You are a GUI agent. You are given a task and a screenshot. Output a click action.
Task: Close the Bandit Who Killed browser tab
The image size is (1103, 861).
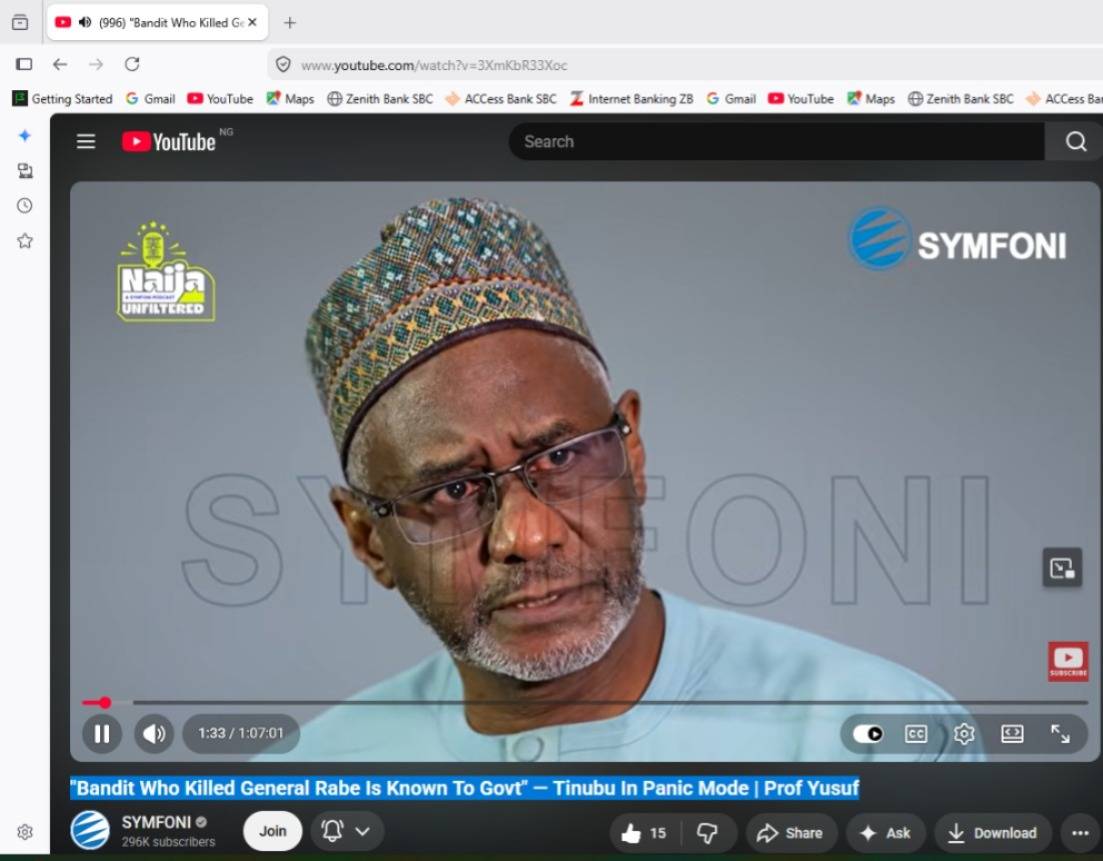[x=252, y=22]
